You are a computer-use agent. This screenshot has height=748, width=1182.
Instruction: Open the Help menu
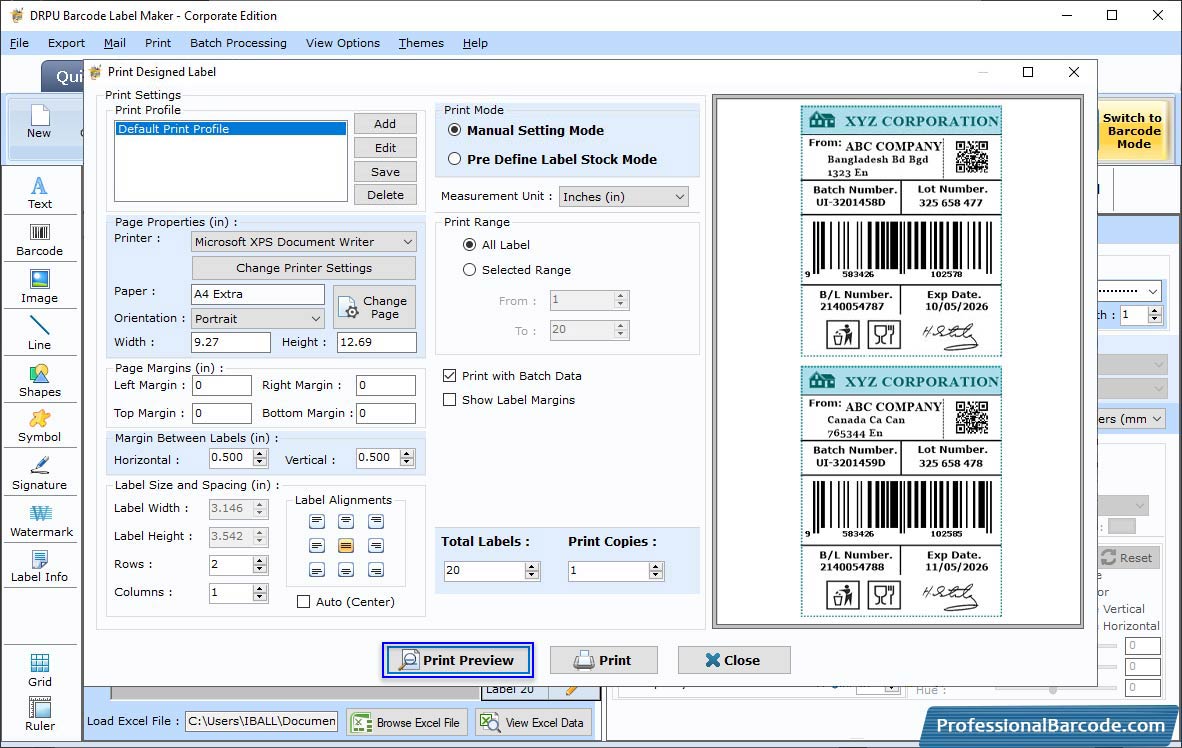475,43
